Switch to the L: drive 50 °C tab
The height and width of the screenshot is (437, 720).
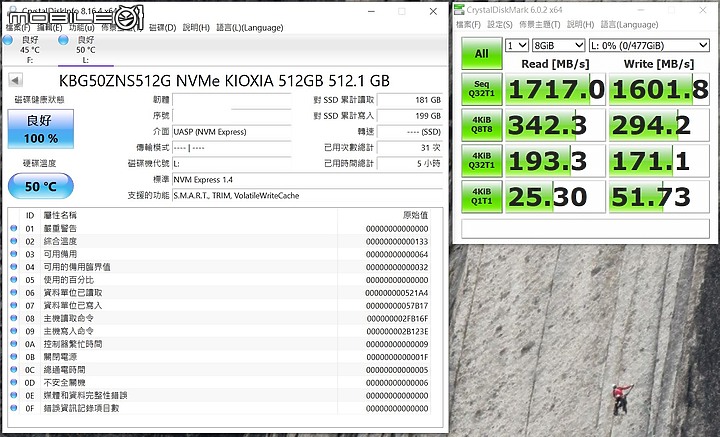pos(85,50)
